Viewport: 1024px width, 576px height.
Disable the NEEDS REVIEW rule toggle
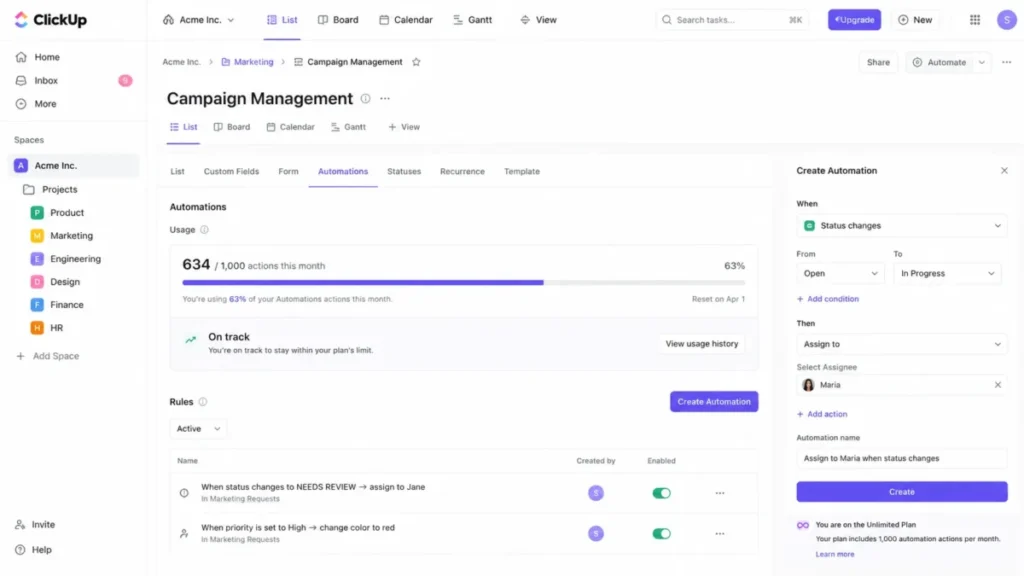pyautogui.click(x=661, y=493)
